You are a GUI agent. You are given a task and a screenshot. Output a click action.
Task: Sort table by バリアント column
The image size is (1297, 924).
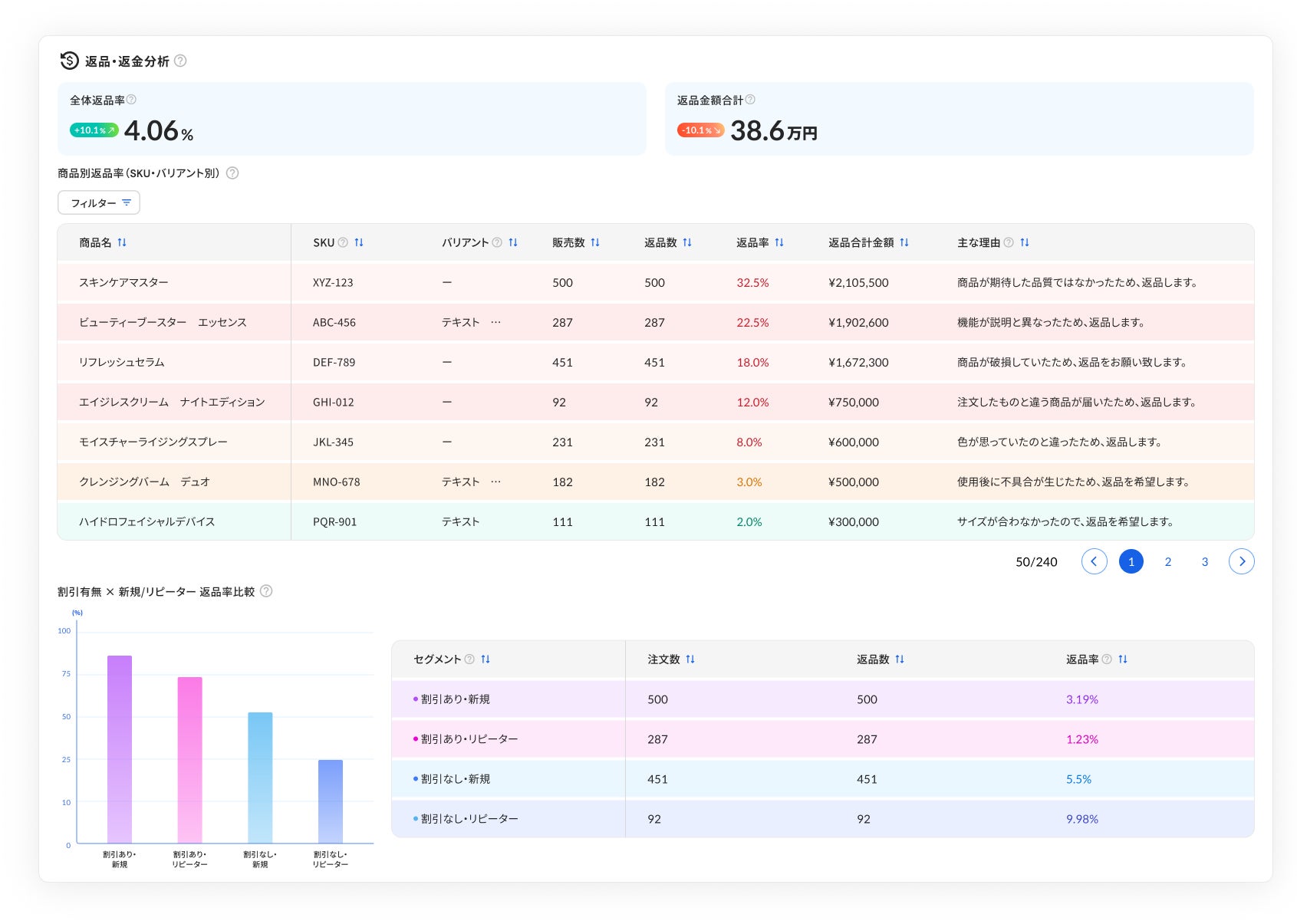pos(513,242)
